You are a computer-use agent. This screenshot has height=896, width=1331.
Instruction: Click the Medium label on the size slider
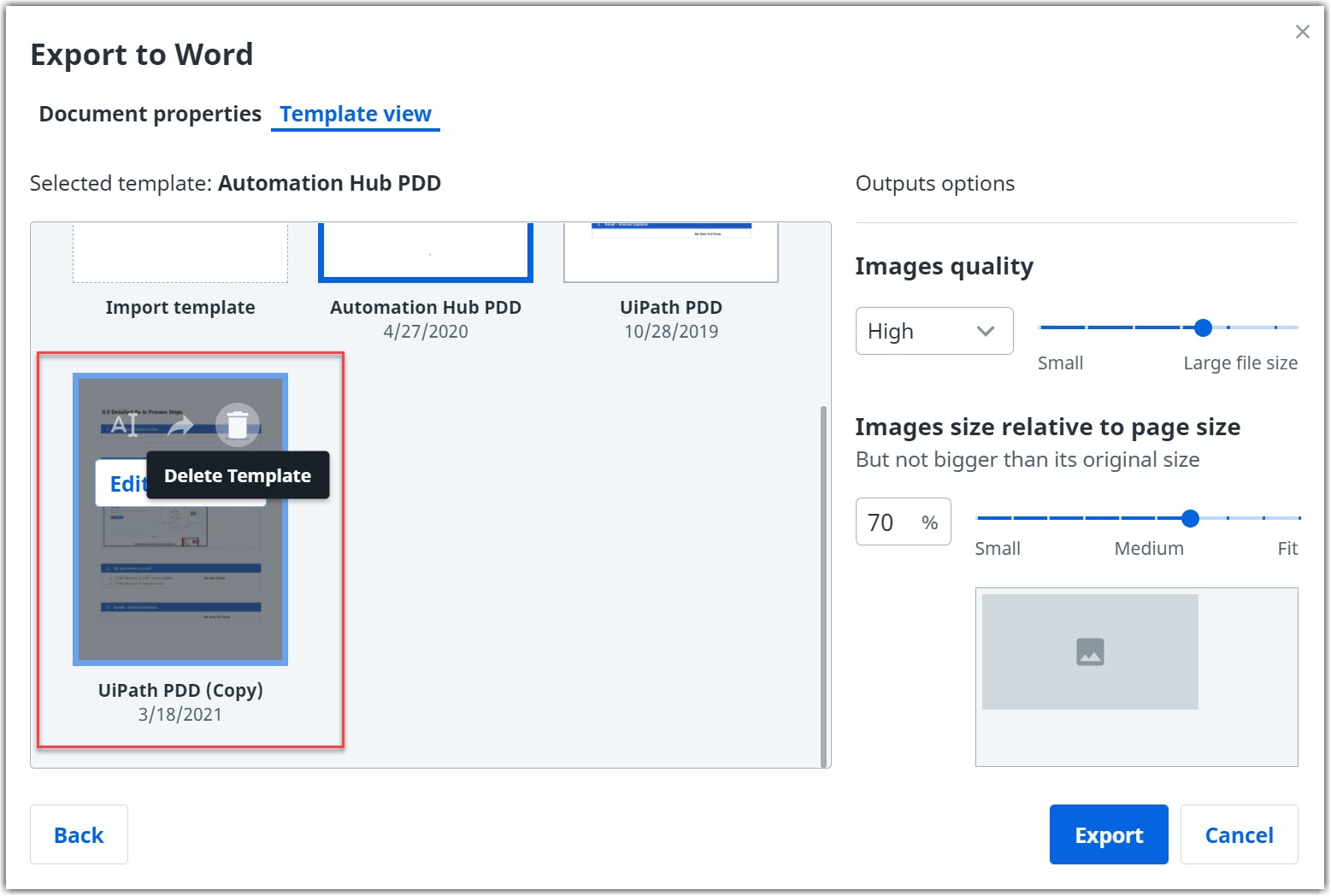pos(1149,548)
